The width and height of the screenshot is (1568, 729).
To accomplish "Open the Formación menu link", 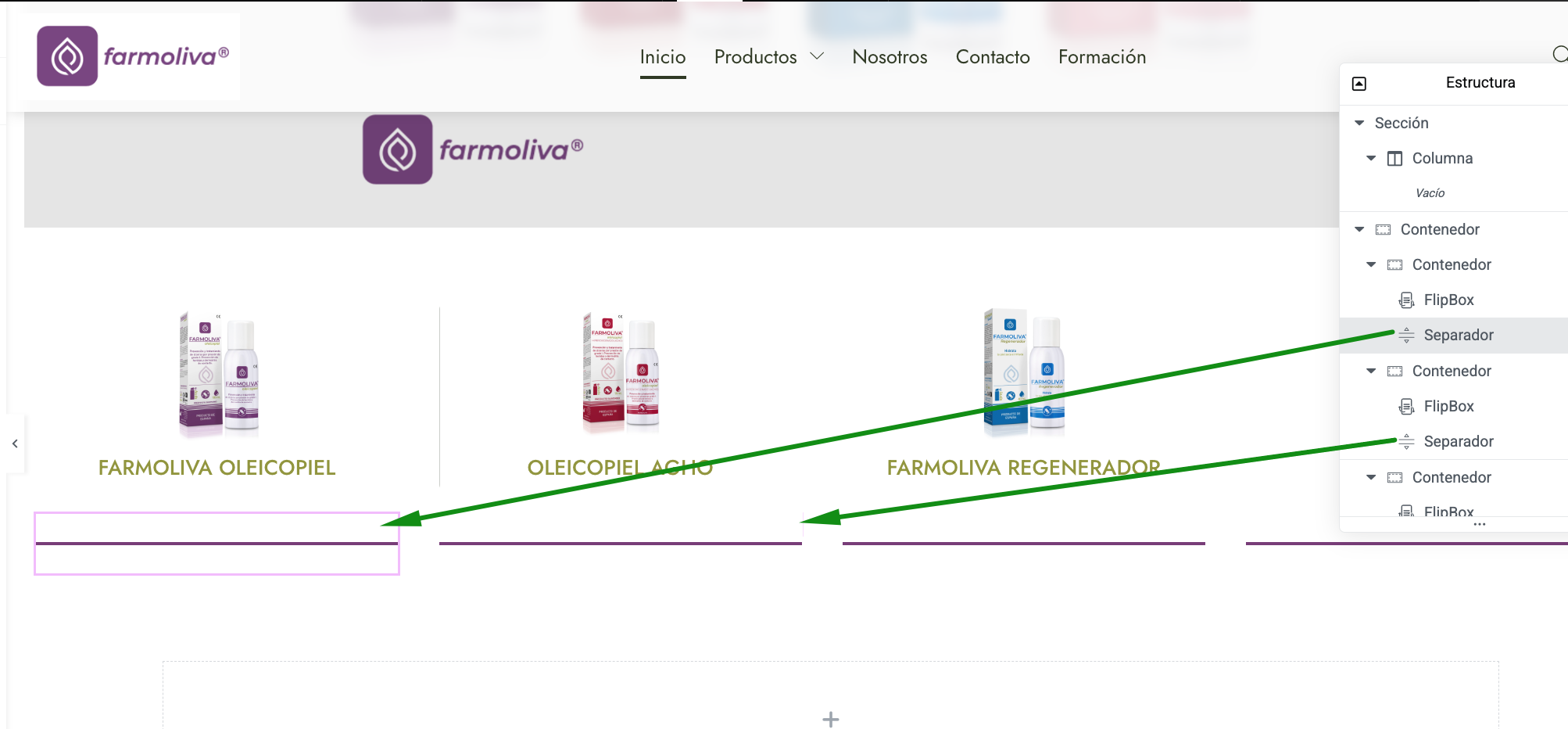I will (1102, 57).
